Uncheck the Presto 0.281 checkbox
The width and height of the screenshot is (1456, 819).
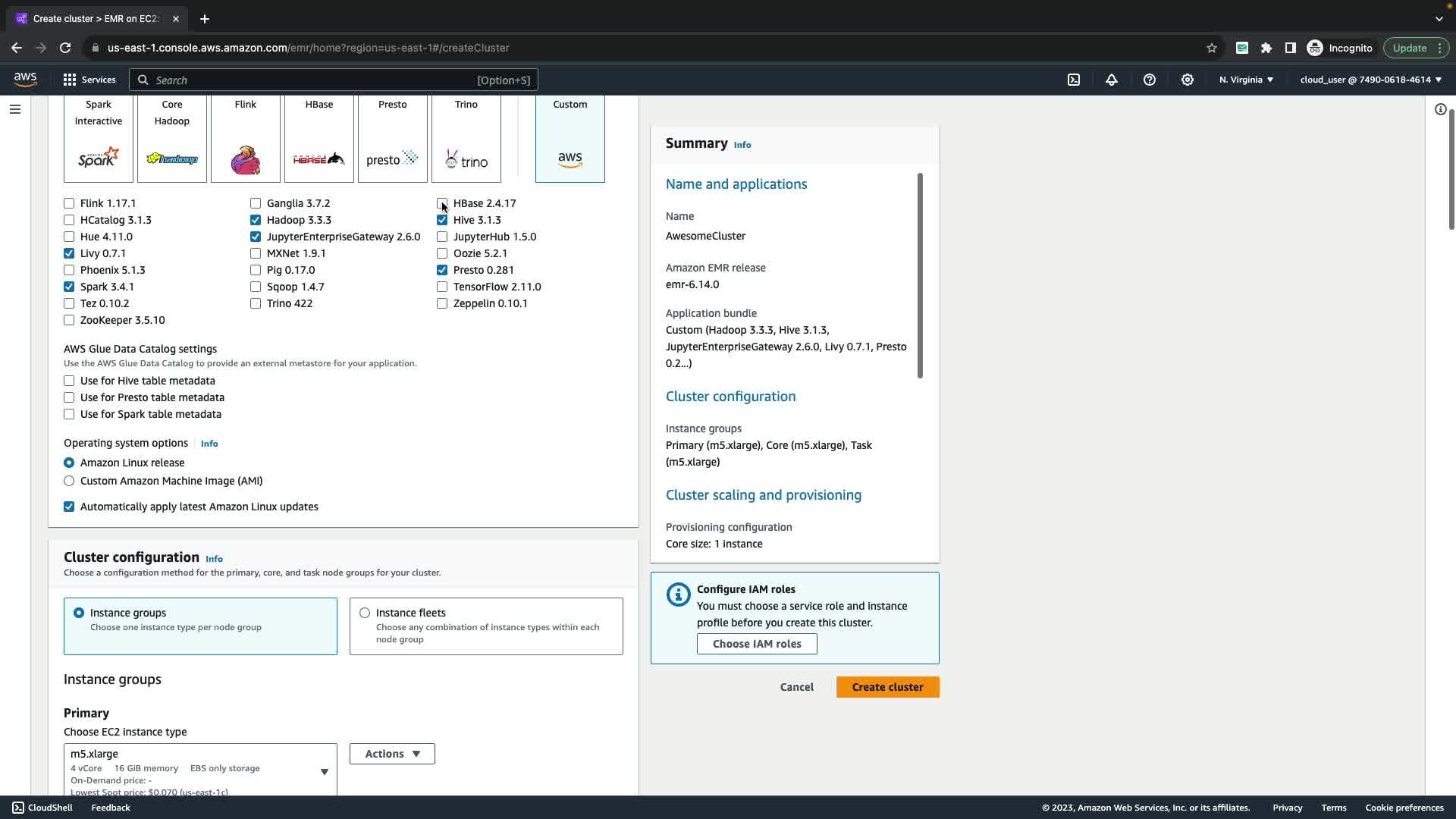(x=442, y=270)
